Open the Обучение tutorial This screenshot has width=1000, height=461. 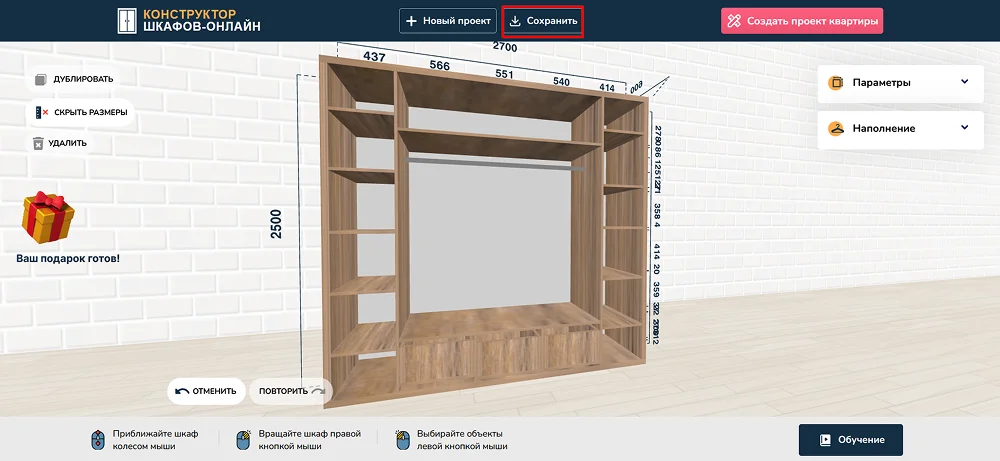pyautogui.click(x=850, y=440)
